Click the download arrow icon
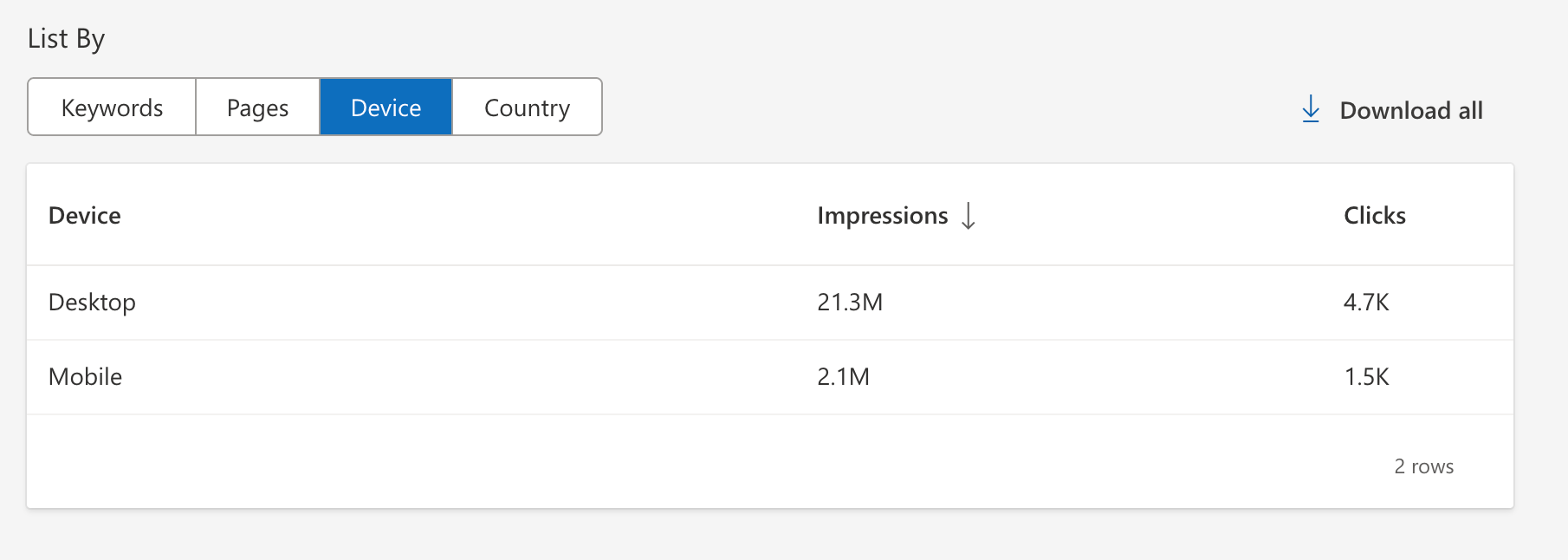 (1311, 109)
